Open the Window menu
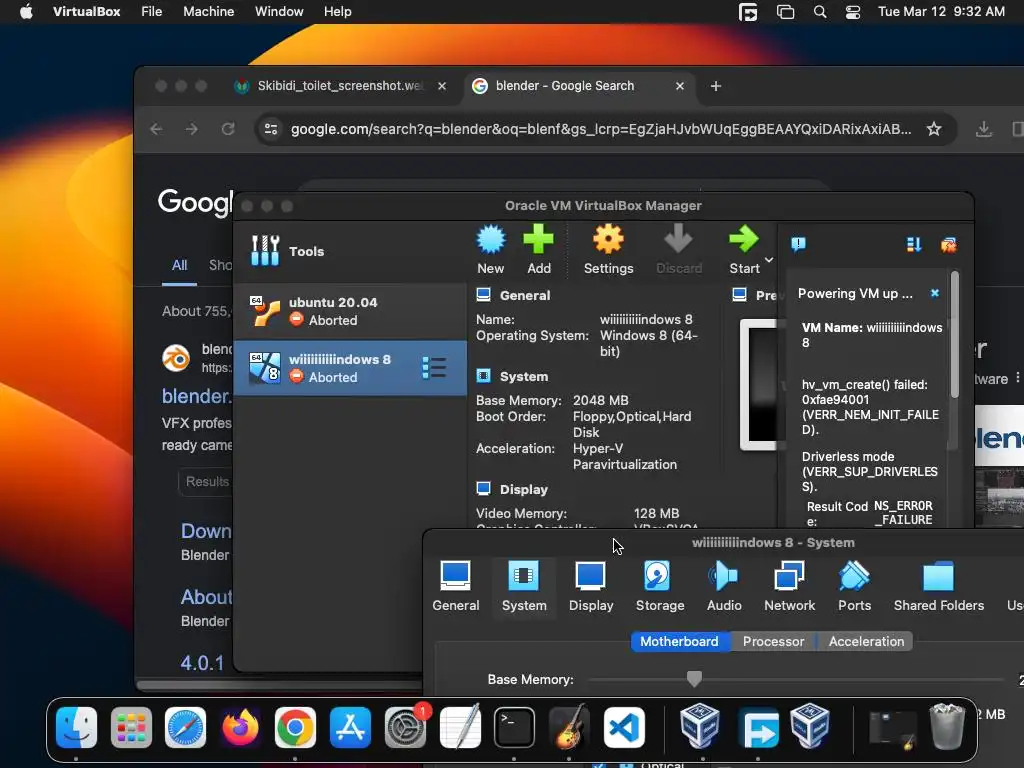Screen dimensions: 1024x768 [279, 11]
